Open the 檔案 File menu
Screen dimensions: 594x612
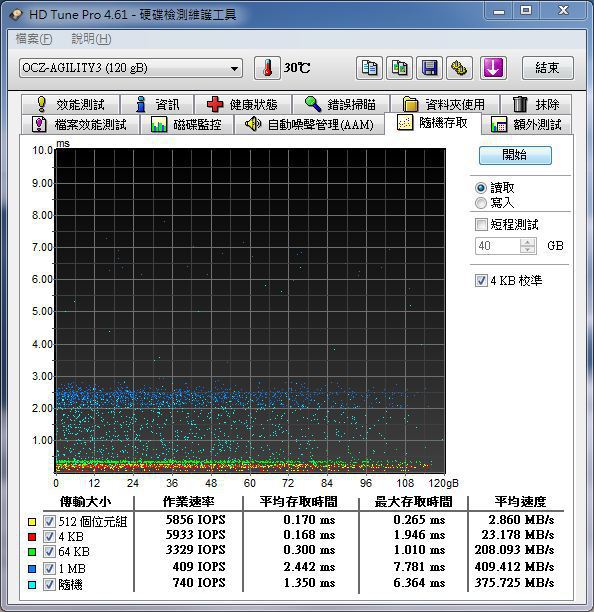(x=34, y=39)
